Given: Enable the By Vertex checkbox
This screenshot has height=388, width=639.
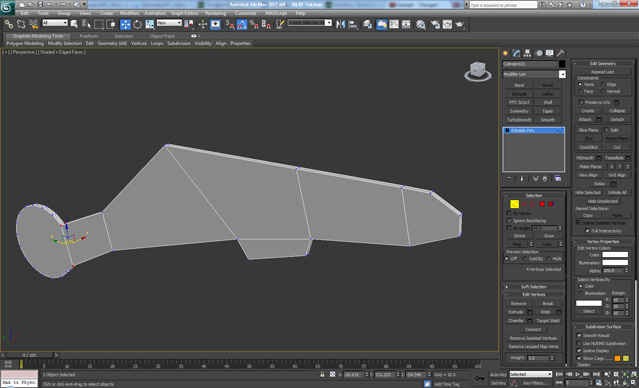Looking at the screenshot, I should click(x=509, y=213).
